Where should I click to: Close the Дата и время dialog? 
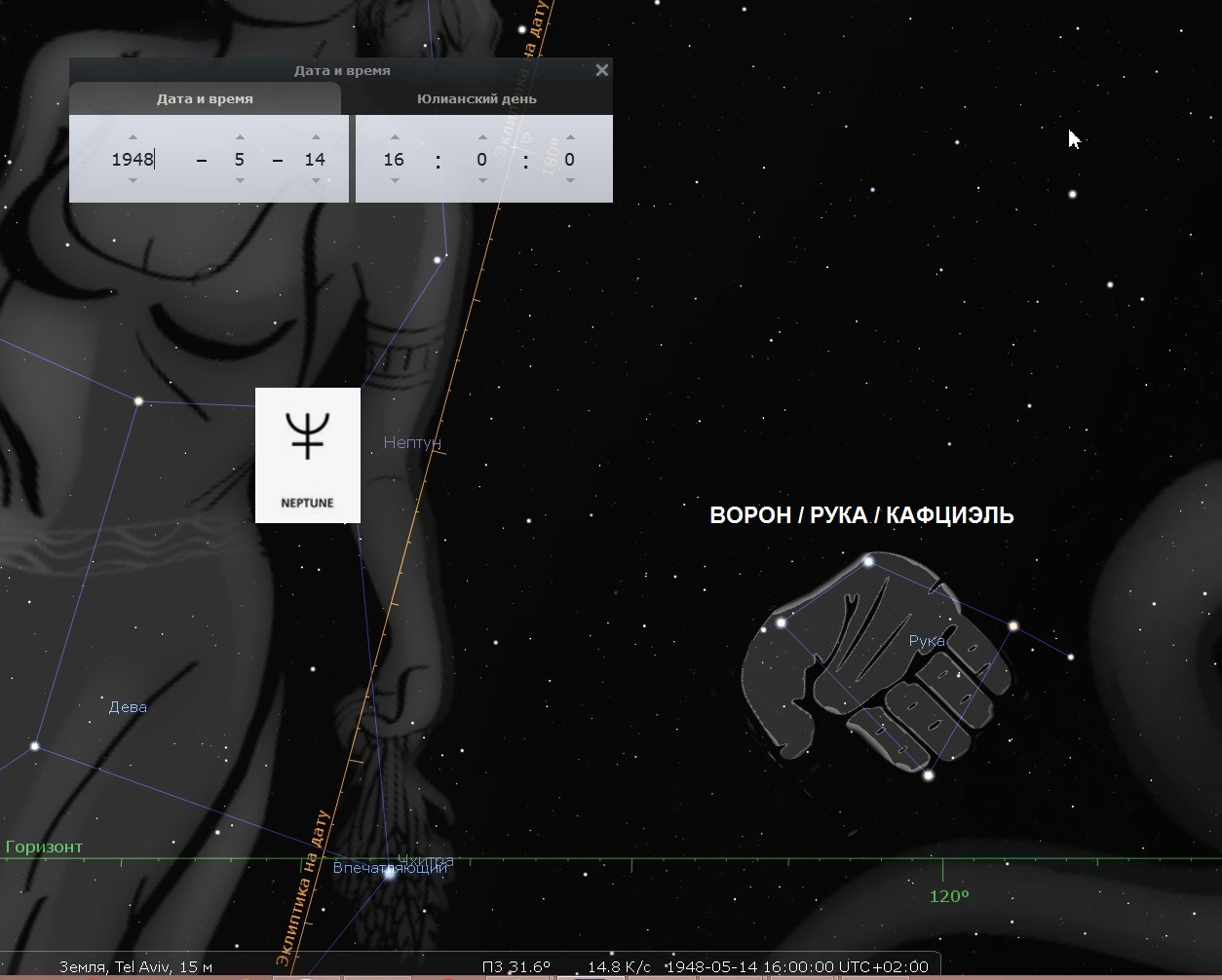[601, 70]
